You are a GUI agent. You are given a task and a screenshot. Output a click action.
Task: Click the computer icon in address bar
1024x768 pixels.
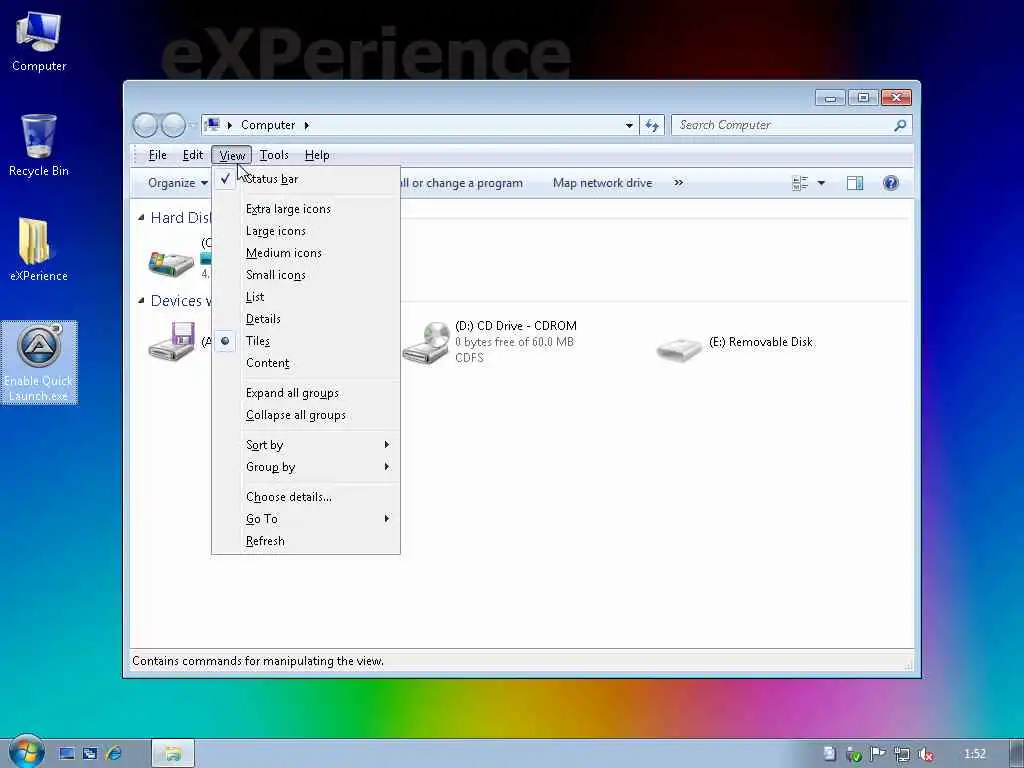[x=212, y=124]
